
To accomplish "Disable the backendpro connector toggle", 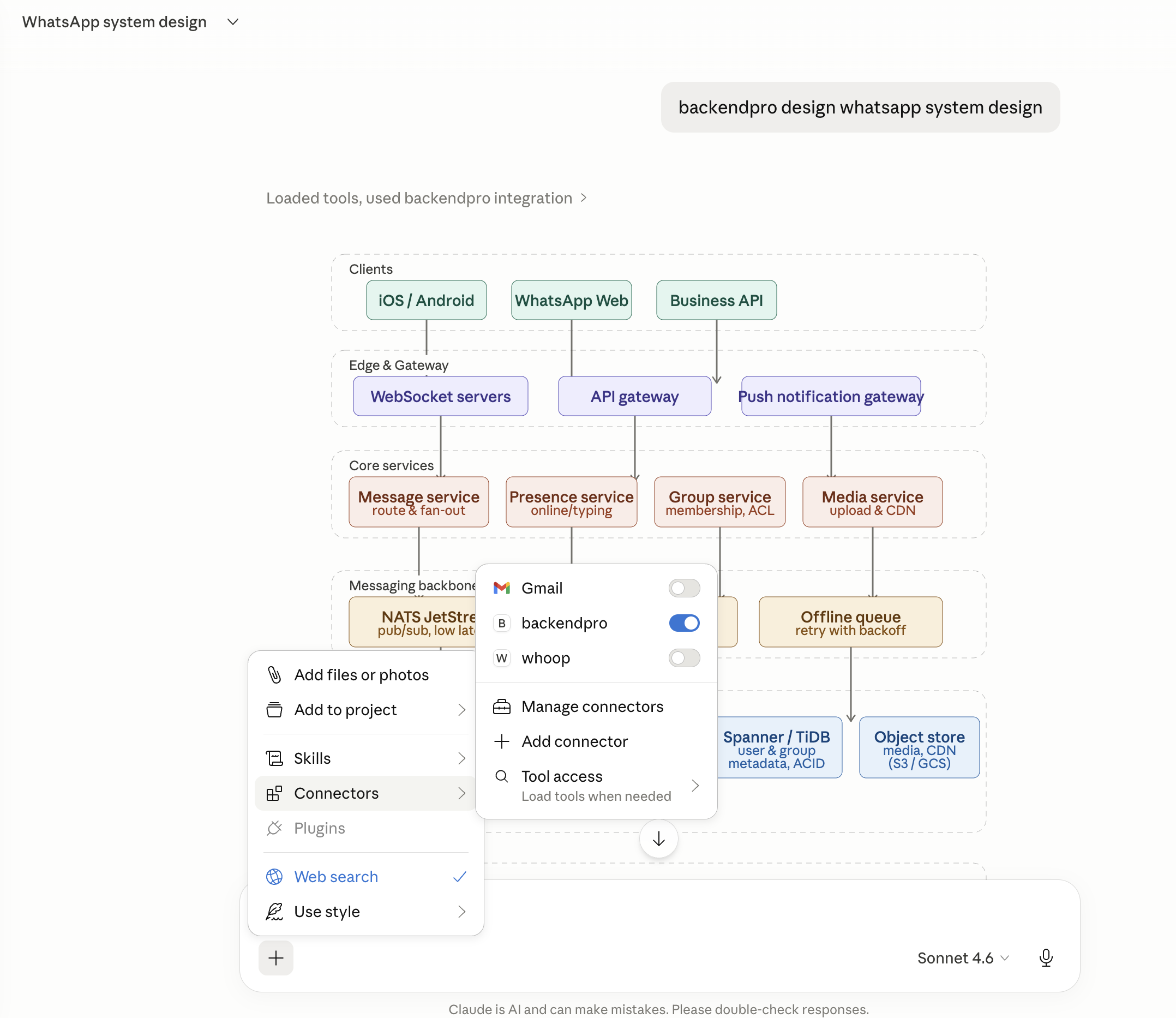I will pos(684,623).
